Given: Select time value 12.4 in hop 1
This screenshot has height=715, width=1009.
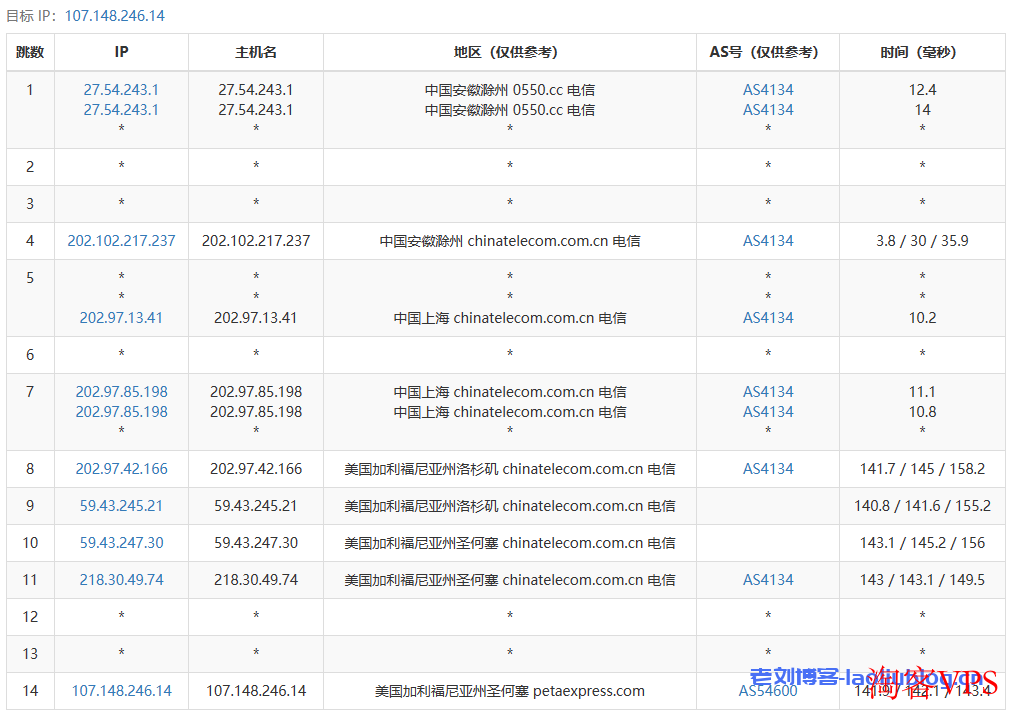Looking at the screenshot, I should [922, 89].
